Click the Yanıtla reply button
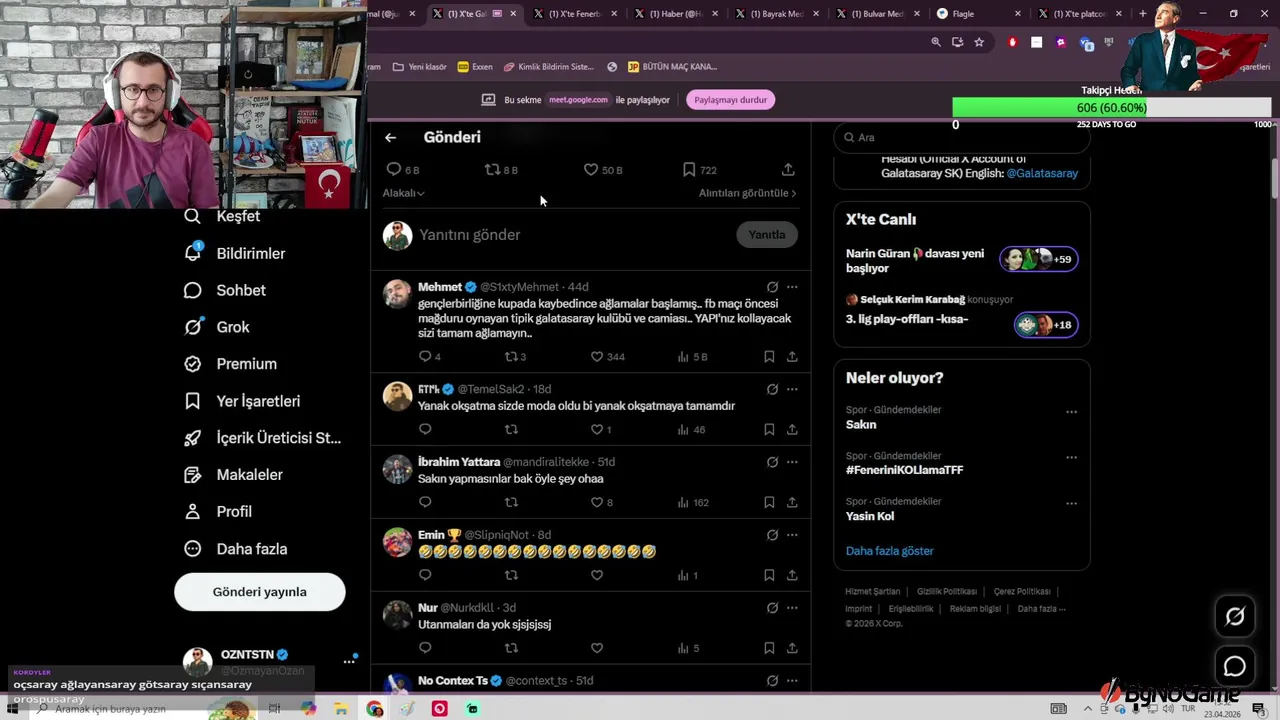Viewport: 1280px width, 720px height. [767, 234]
